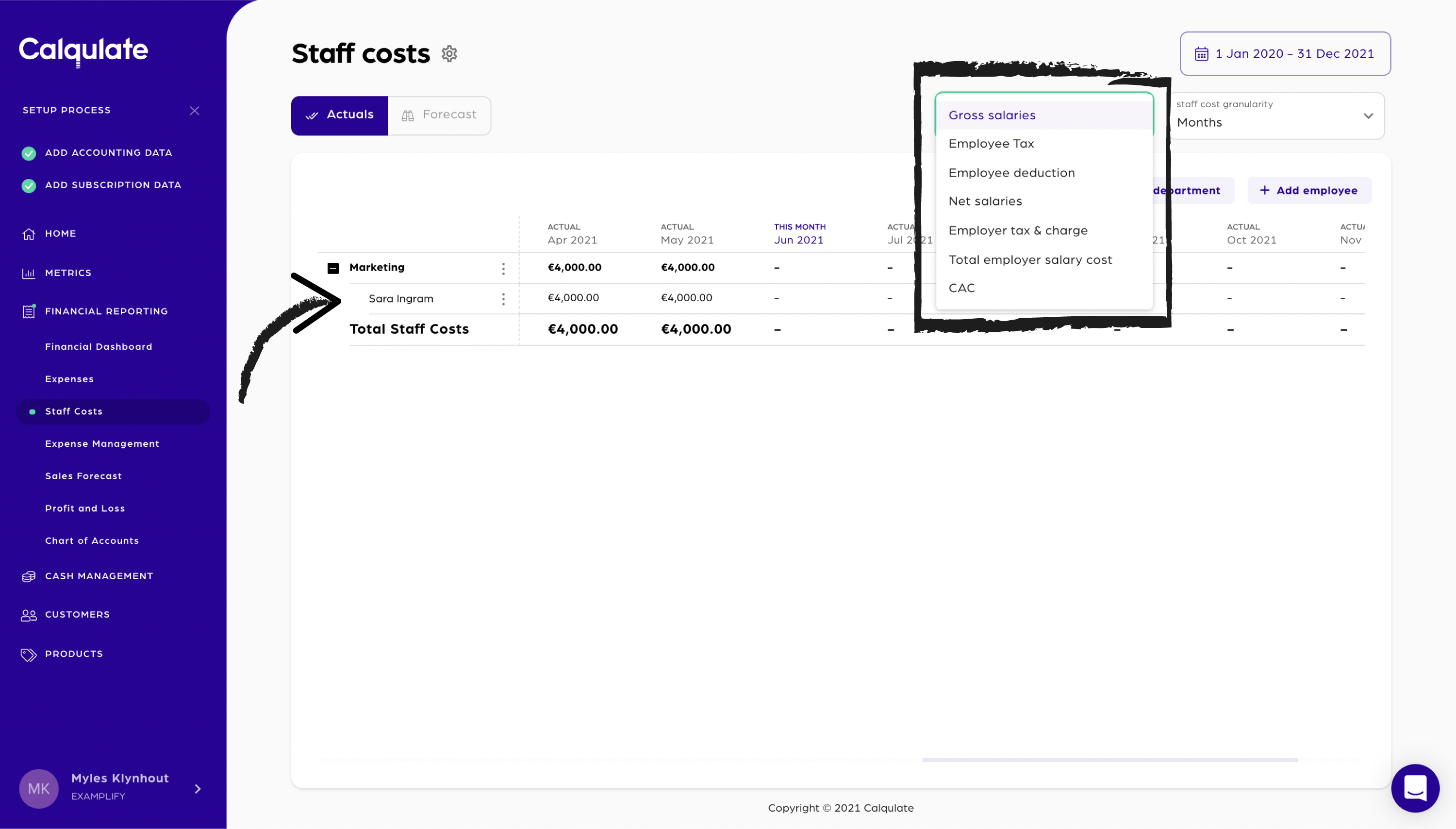Open the date range picker
This screenshot has height=829, width=1456.
1285,53
